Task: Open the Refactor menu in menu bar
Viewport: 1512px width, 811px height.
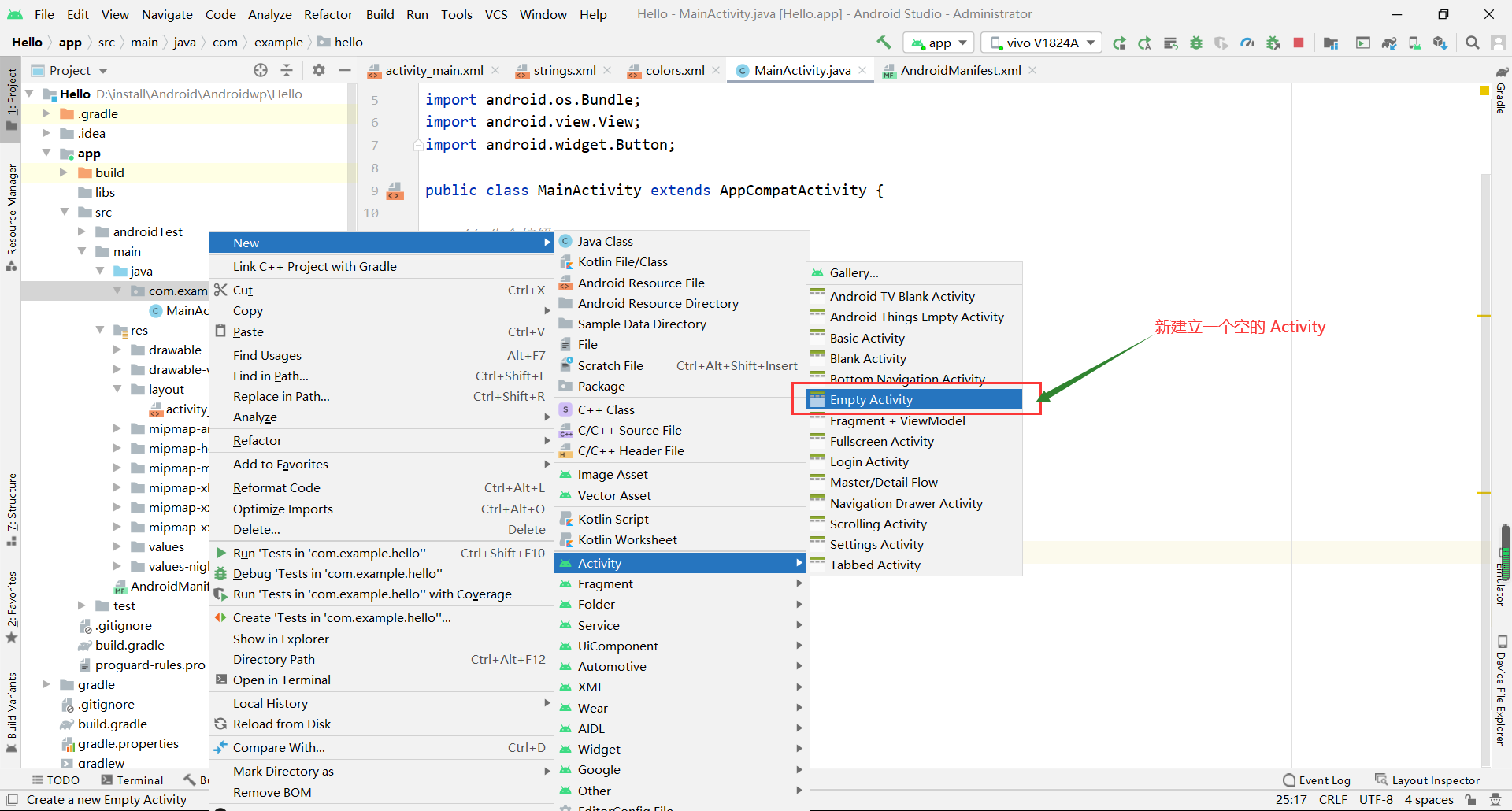Action: point(328,14)
